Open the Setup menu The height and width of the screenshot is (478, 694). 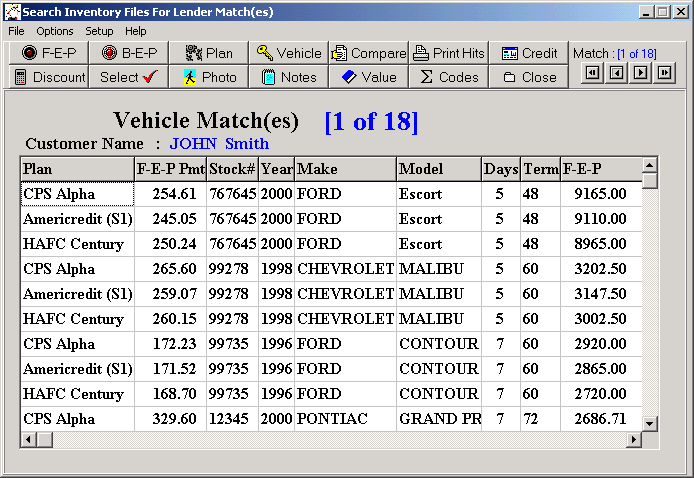click(99, 31)
